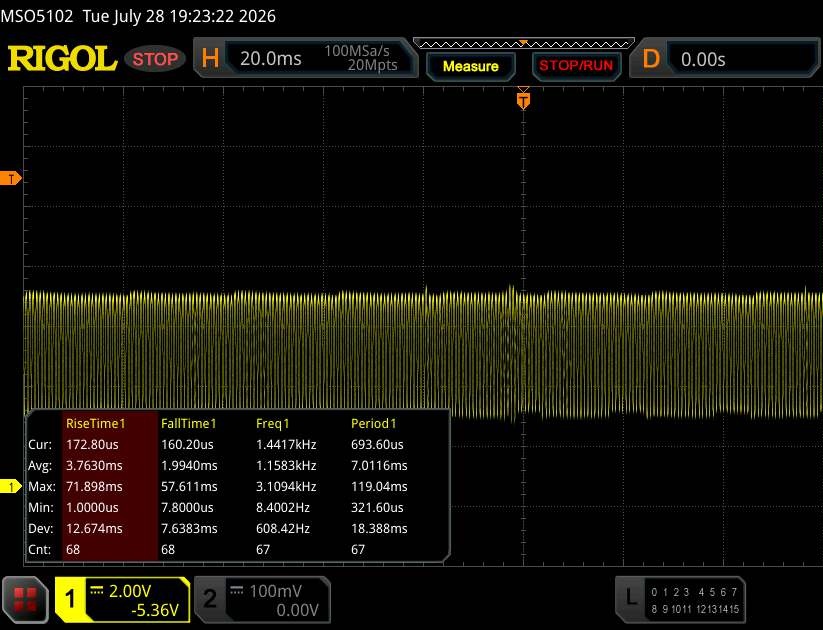Toggle channel 1 settings tab
Screen dimensions: 823x630
tap(70, 600)
